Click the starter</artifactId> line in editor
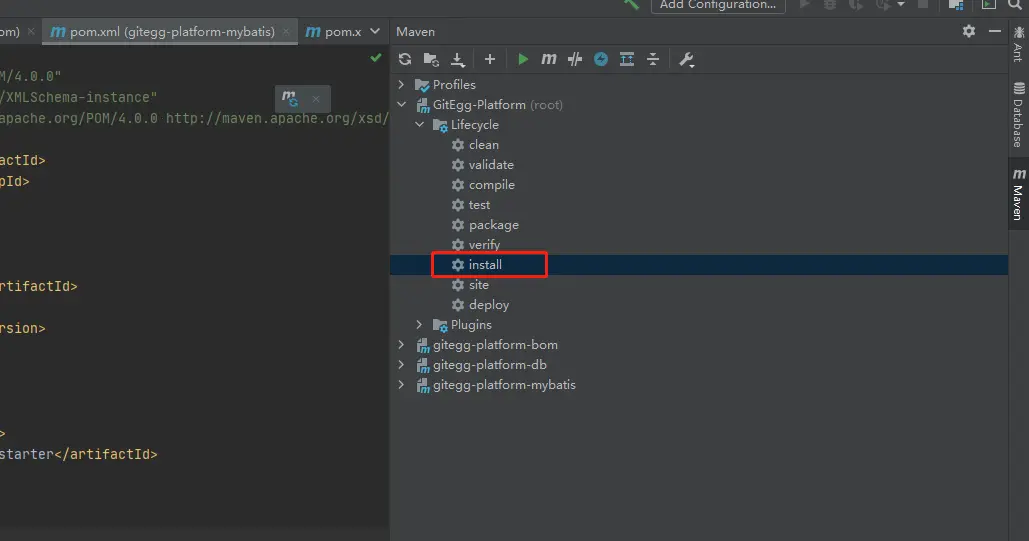Viewport: 1029px width, 541px height. [x=79, y=454]
